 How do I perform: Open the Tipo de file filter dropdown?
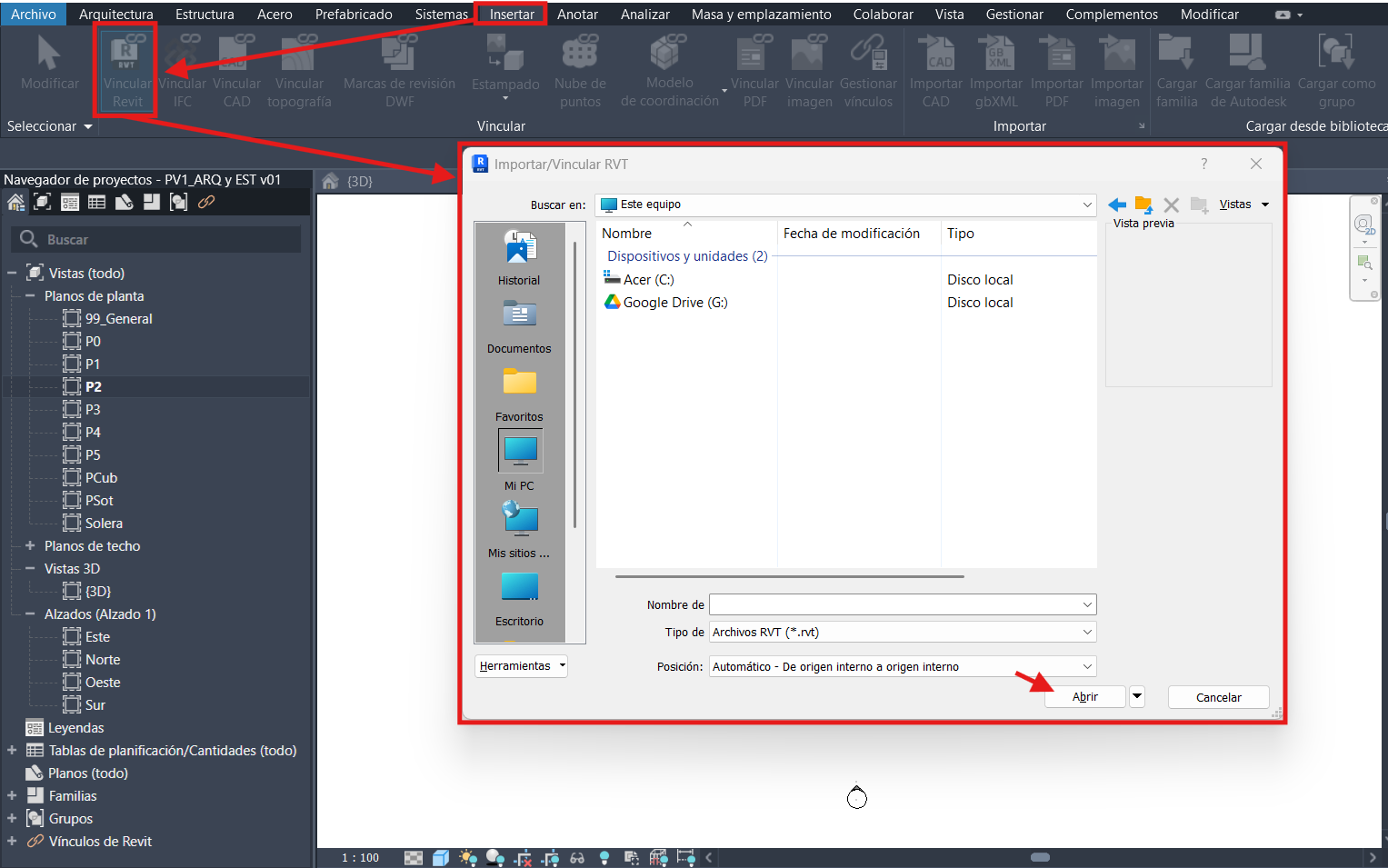[x=902, y=633]
